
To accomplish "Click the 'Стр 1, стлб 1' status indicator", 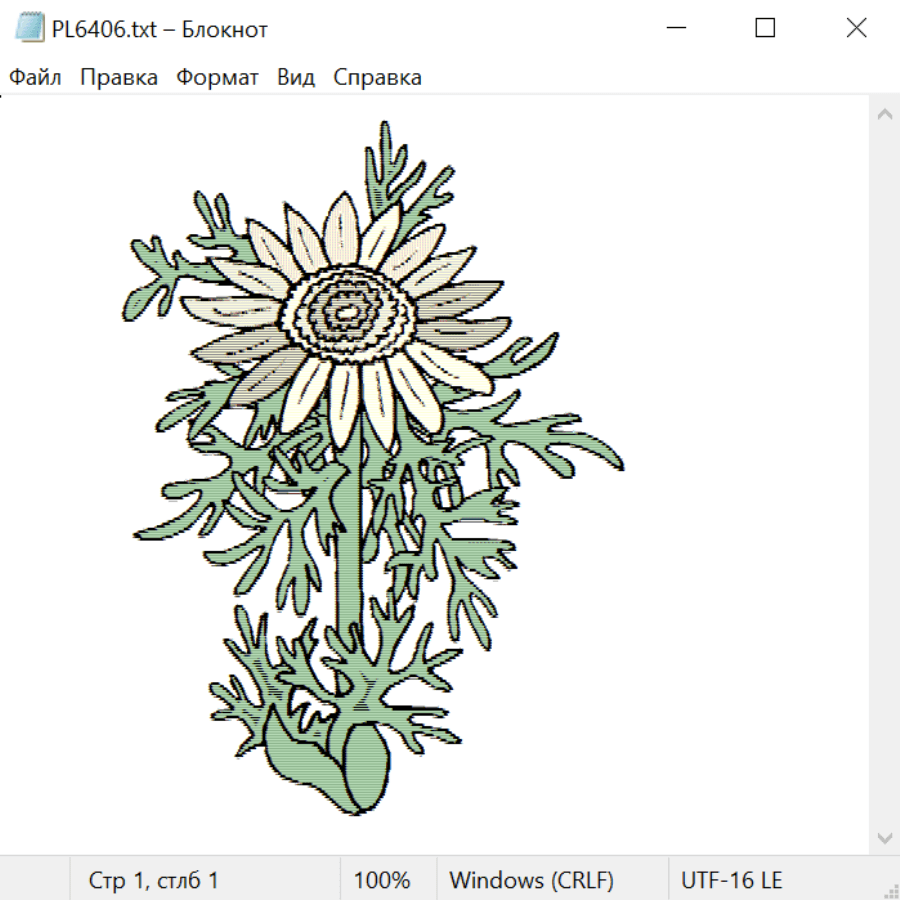I will 154,881.
